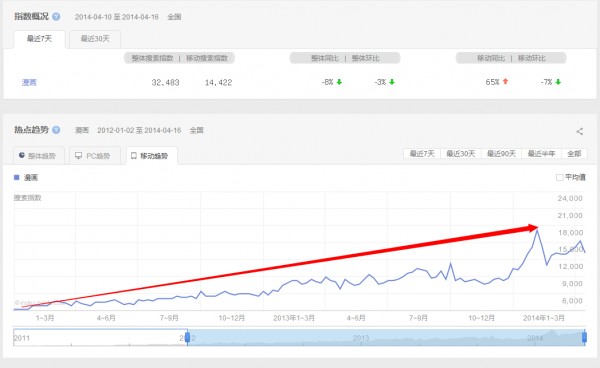This screenshot has height=368, width=600.
Task: Click help icon beside 指数概况
Action: pos(56,16)
